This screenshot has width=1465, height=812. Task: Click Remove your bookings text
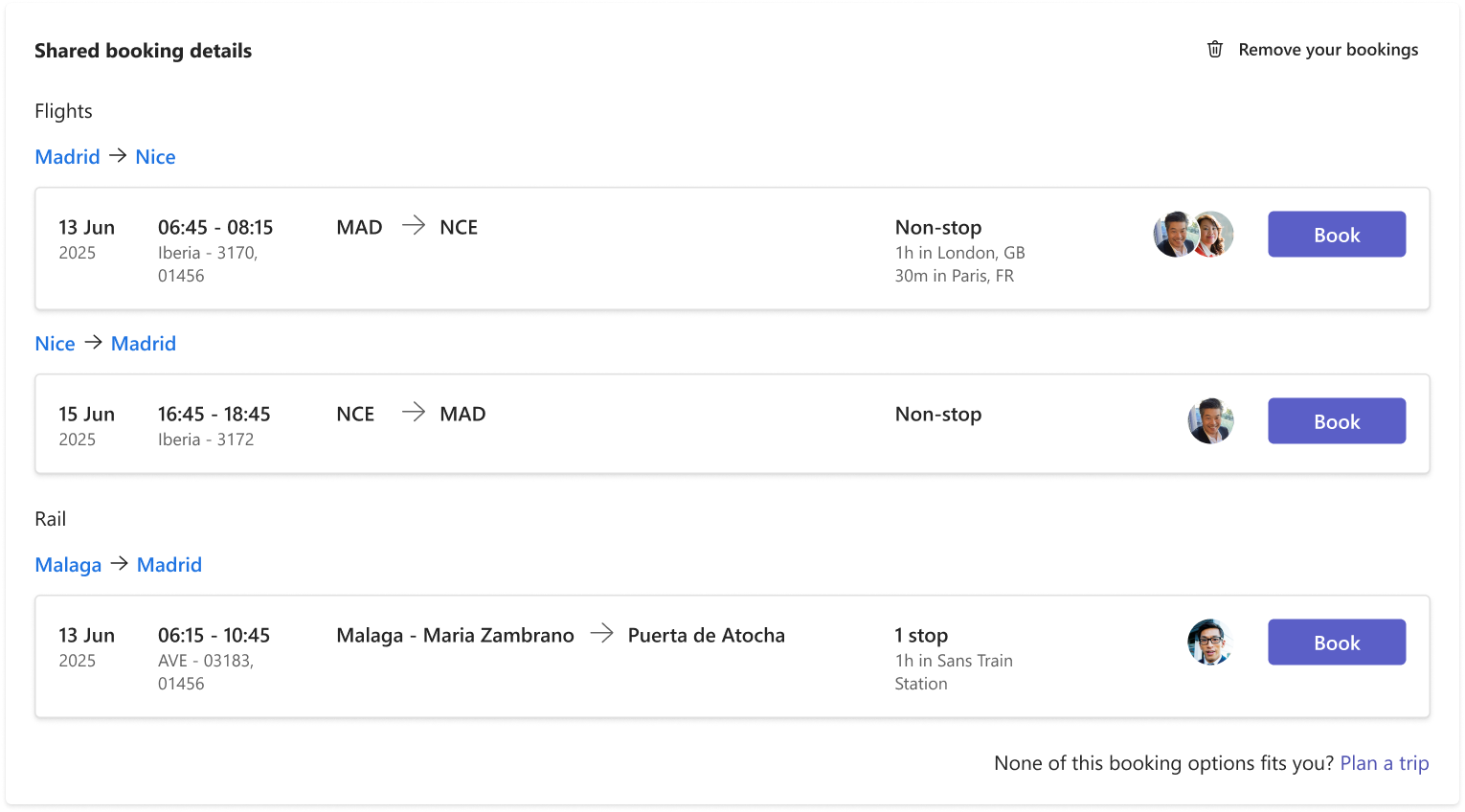coord(1328,50)
